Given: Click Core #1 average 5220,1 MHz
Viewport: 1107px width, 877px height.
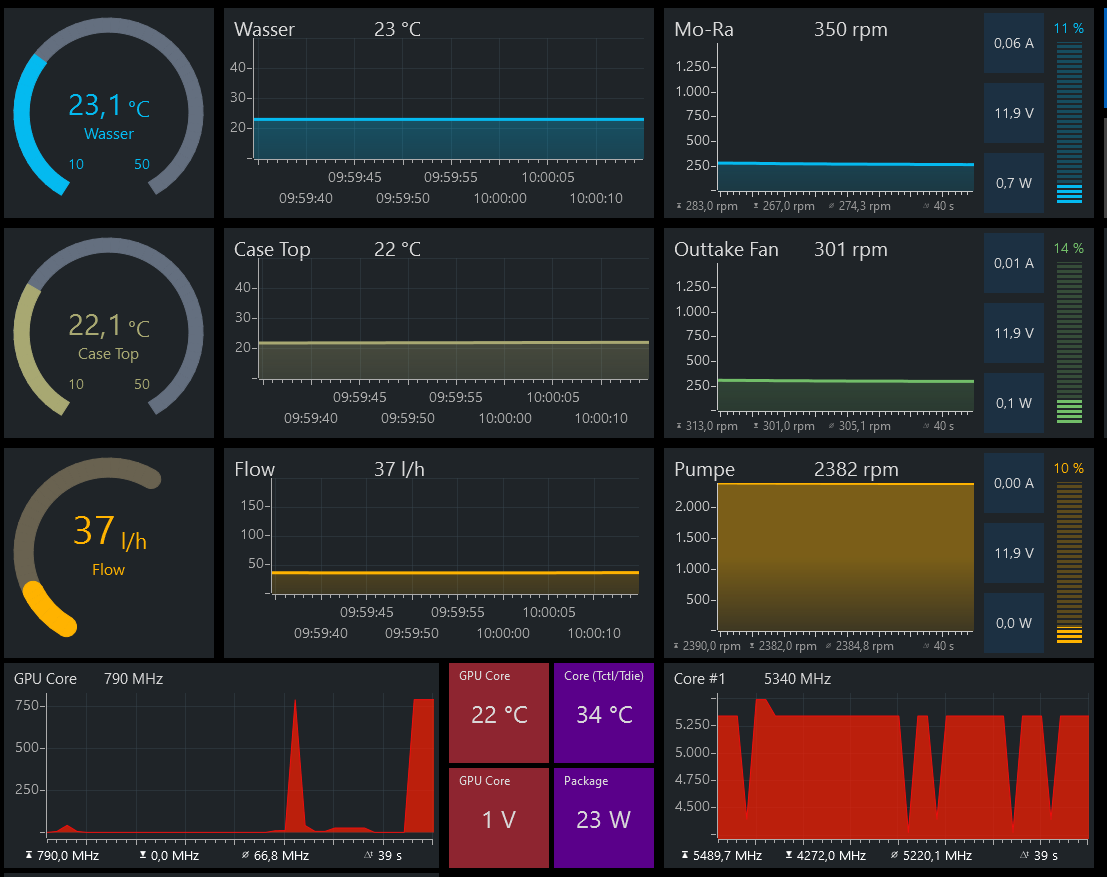Looking at the screenshot, I should (x=931, y=856).
